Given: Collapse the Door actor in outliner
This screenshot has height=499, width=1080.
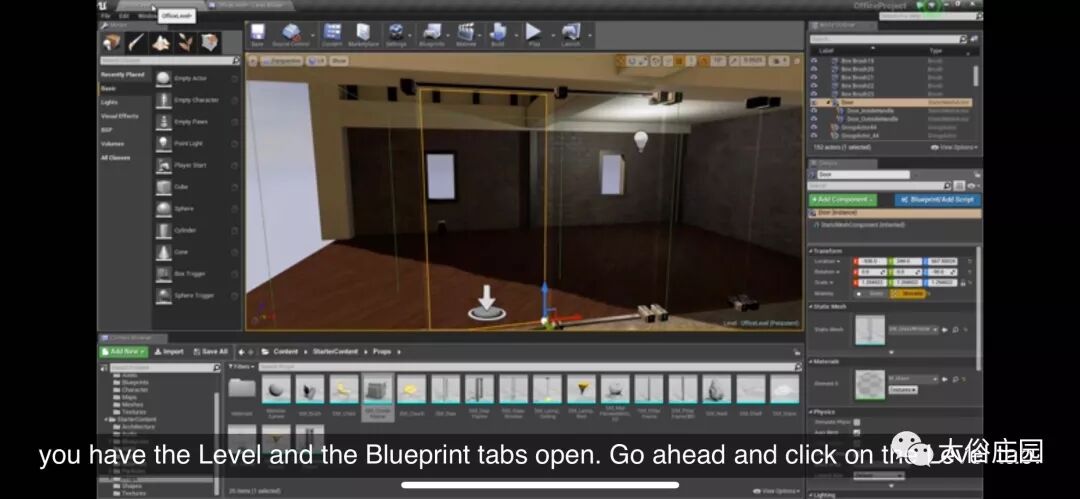Looking at the screenshot, I should point(829,103).
